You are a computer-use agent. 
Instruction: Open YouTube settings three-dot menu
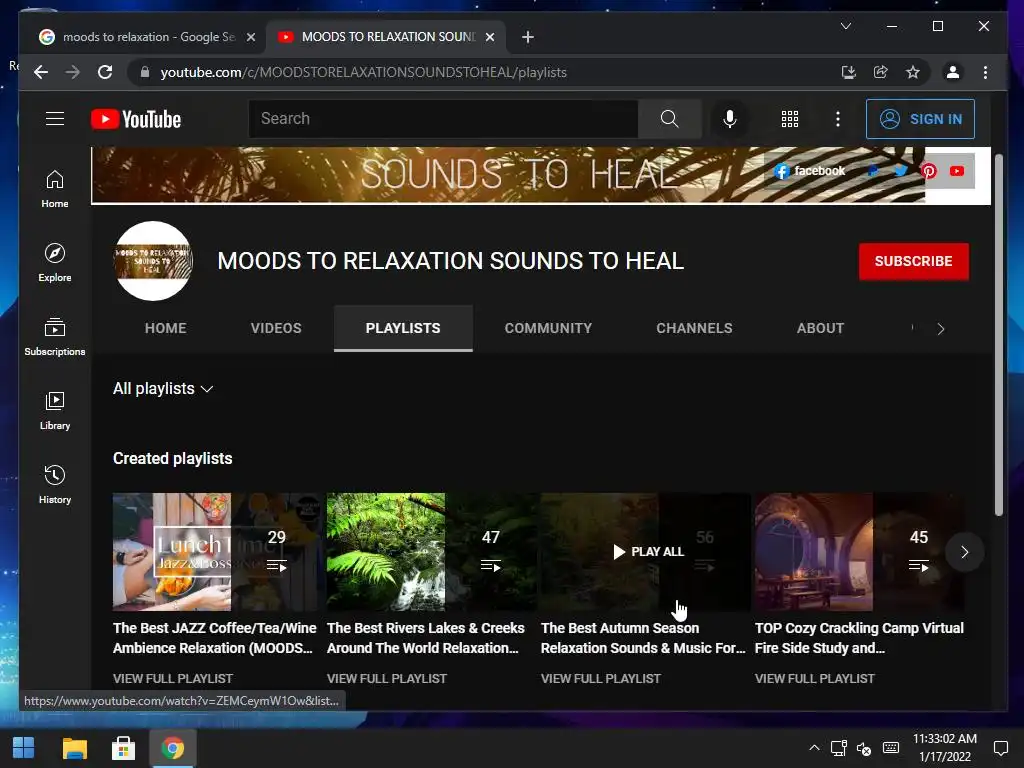(838, 119)
